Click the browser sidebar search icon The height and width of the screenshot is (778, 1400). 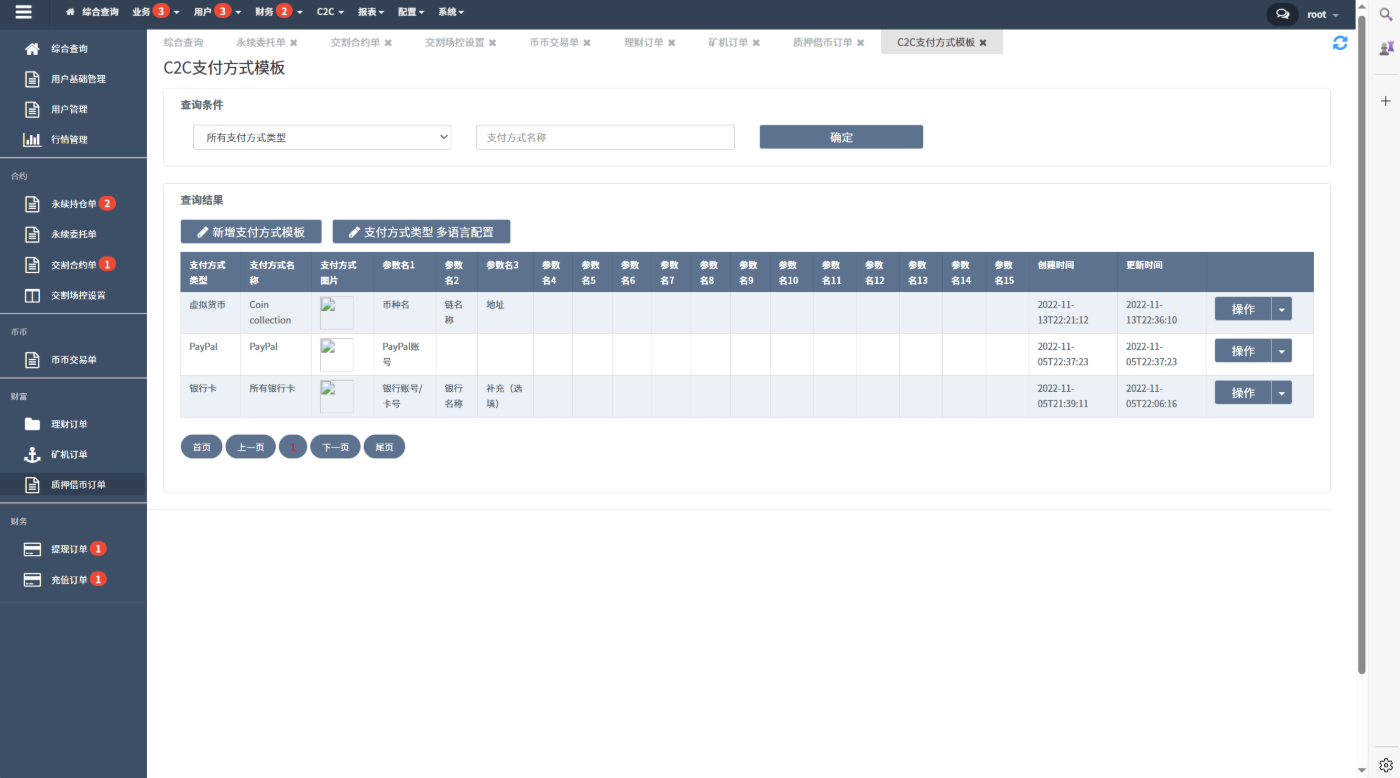pyautogui.click(x=1386, y=14)
